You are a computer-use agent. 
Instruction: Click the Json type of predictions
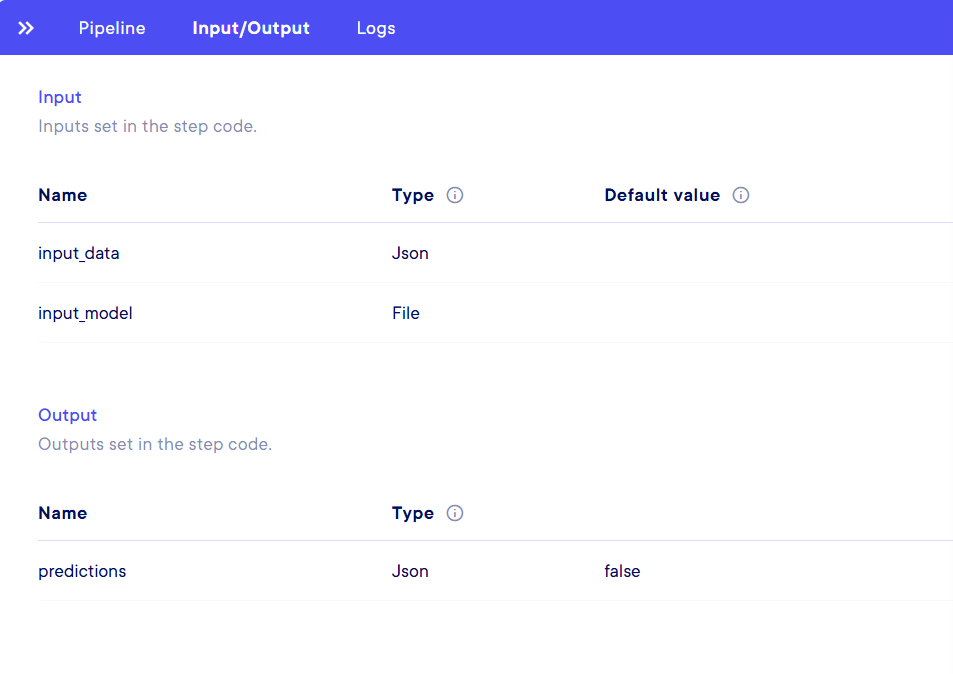410,571
